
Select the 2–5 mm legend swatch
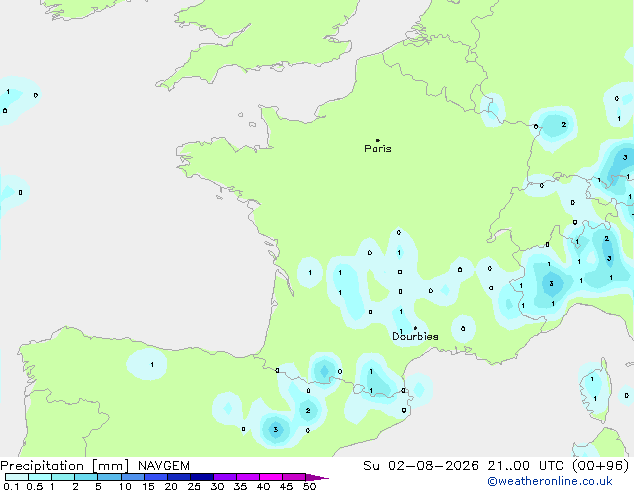[x=86, y=477]
